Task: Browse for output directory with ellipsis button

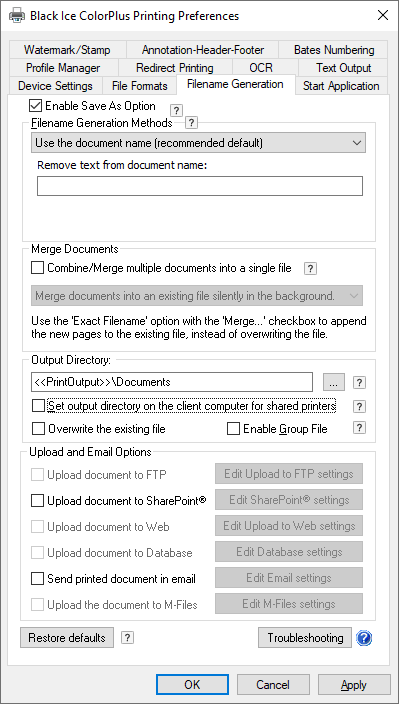Action: (334, 383)
